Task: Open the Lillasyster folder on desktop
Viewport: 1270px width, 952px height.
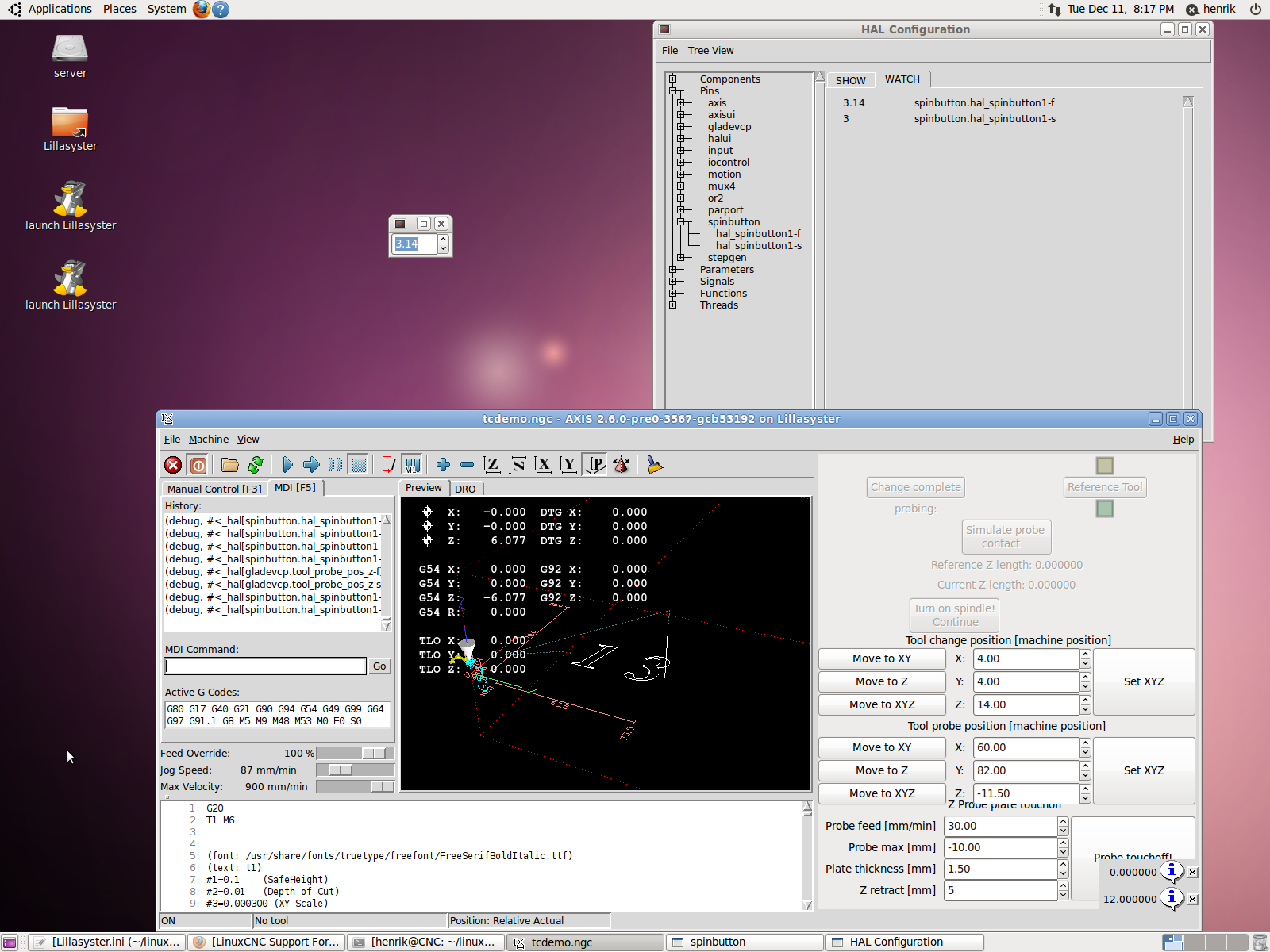Action: tap(70, 129)
